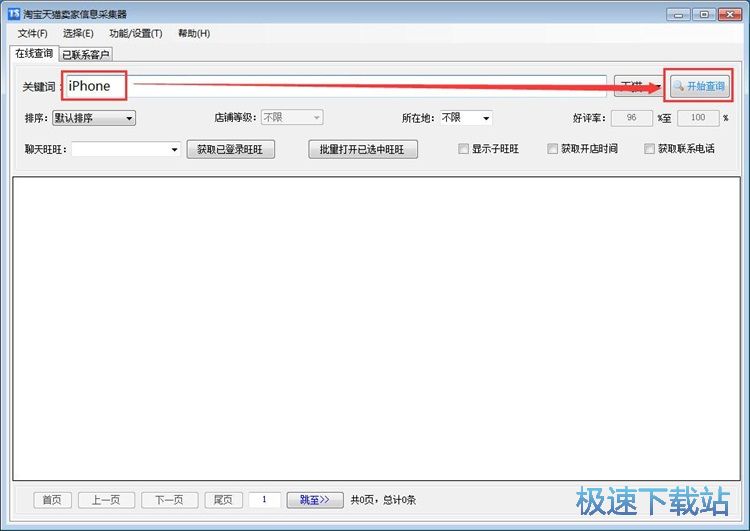The width and height of the screenshot is (750, 531).
Task: Open the 帮助(H) menu
Action: pyautogui.click(x=194, y=33)
